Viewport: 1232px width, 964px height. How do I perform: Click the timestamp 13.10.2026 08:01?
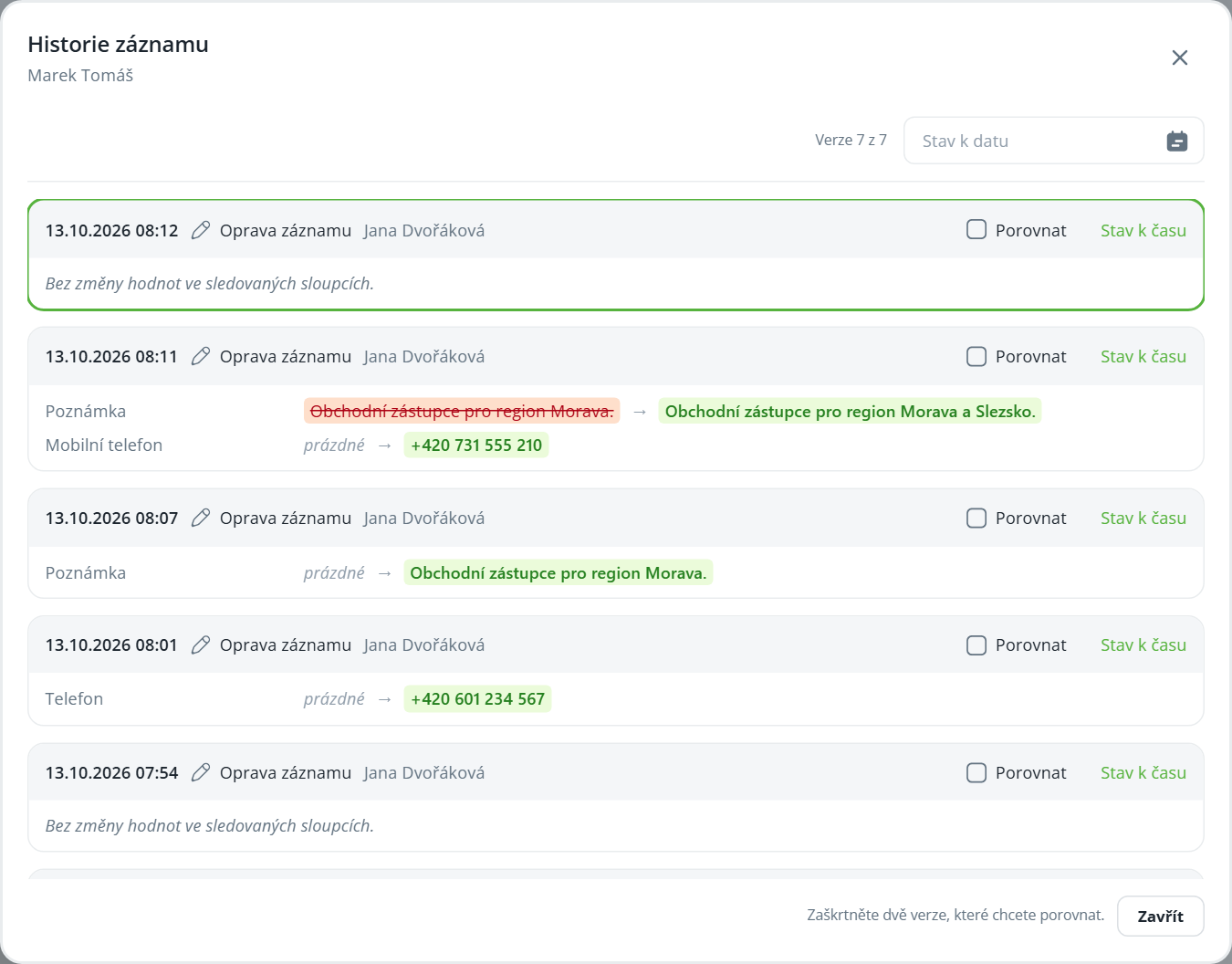click(111, 644)
